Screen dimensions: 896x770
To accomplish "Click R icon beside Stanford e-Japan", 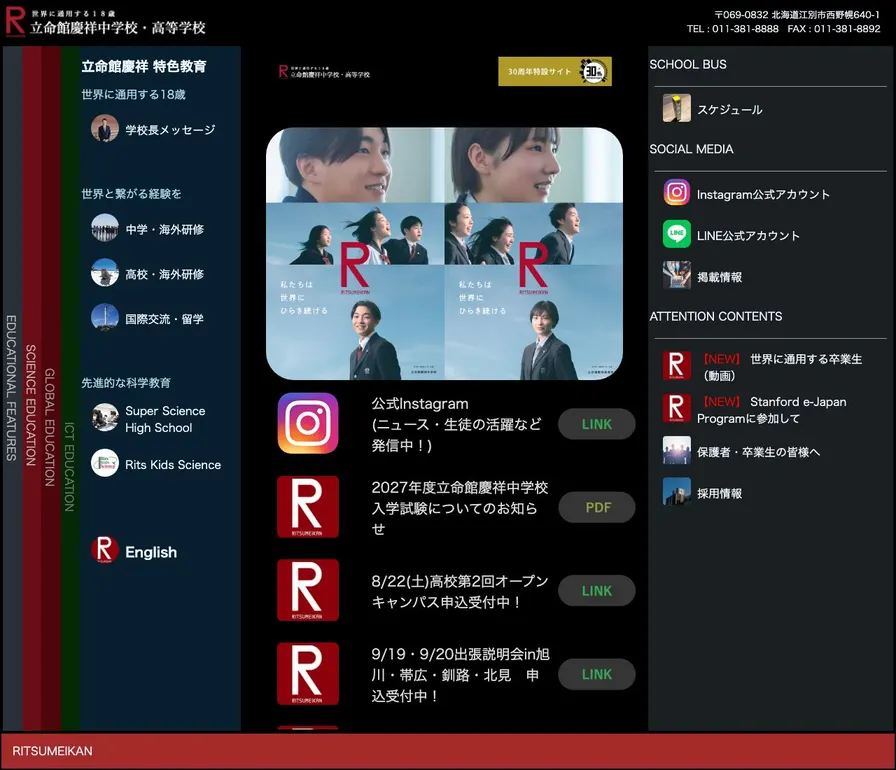I will click(x=677, y=408).
